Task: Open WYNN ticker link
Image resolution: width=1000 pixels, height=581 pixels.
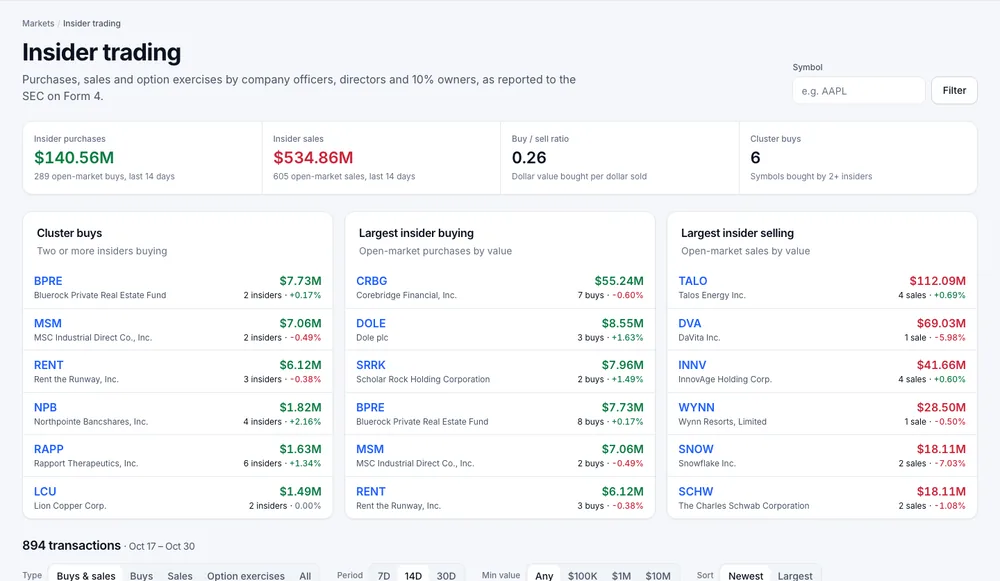Action: [x=696, y=407]
